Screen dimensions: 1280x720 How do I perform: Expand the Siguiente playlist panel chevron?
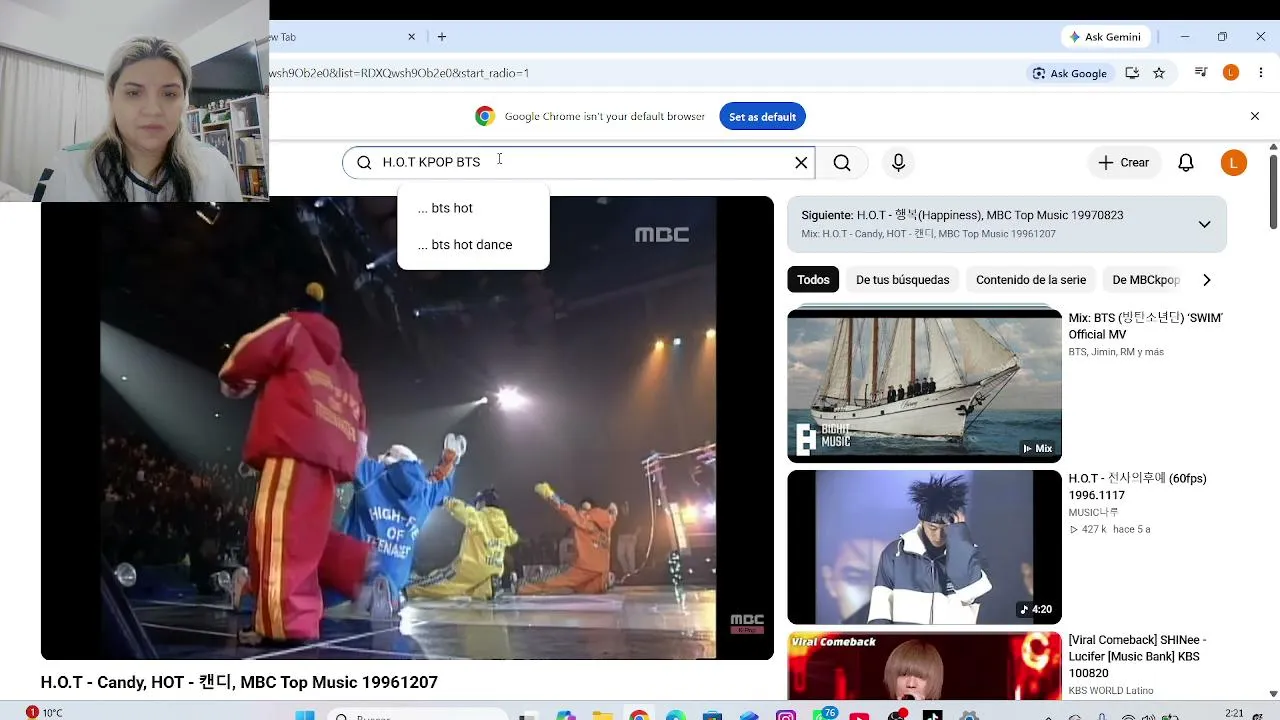pyautogui.click(x=1204, y=224)
